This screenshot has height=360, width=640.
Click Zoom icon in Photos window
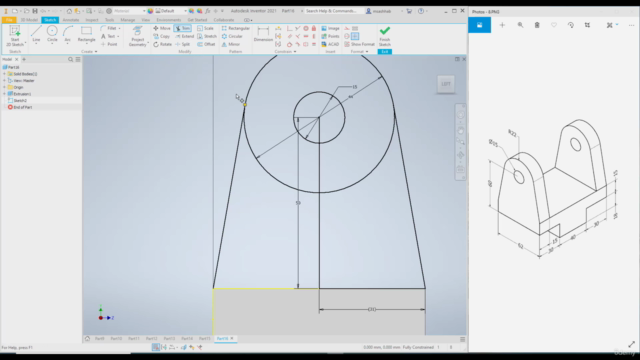pos(520,25)
